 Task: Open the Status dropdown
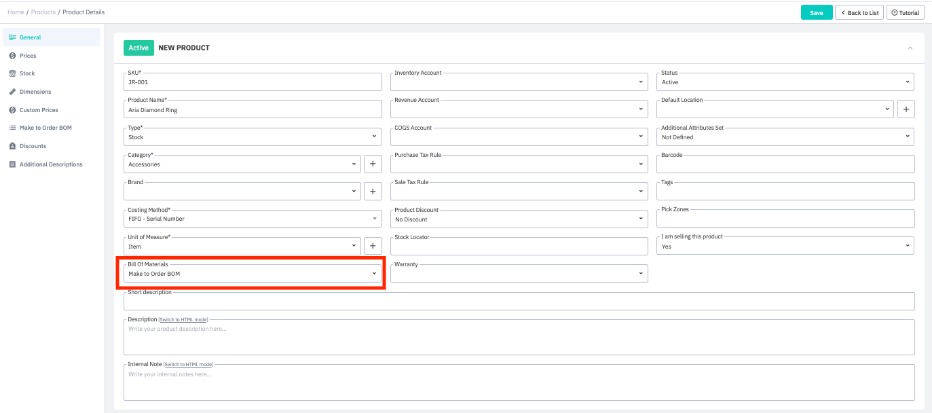click(785, 82)
